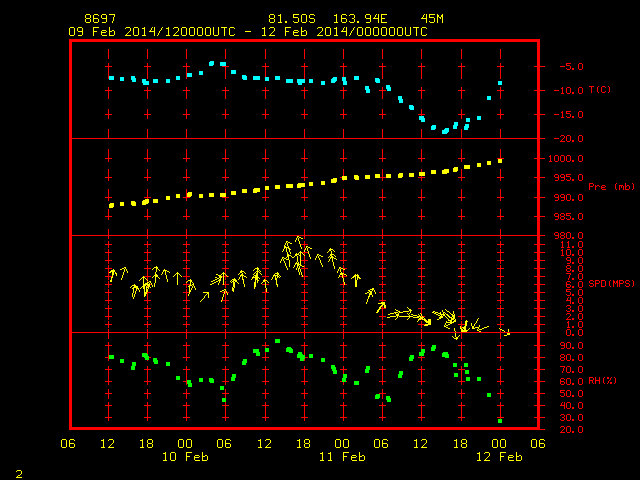This screenshot has height=480, width=640.
Task: Click the RH(%) humidity axis label
Action: (602, 381)
